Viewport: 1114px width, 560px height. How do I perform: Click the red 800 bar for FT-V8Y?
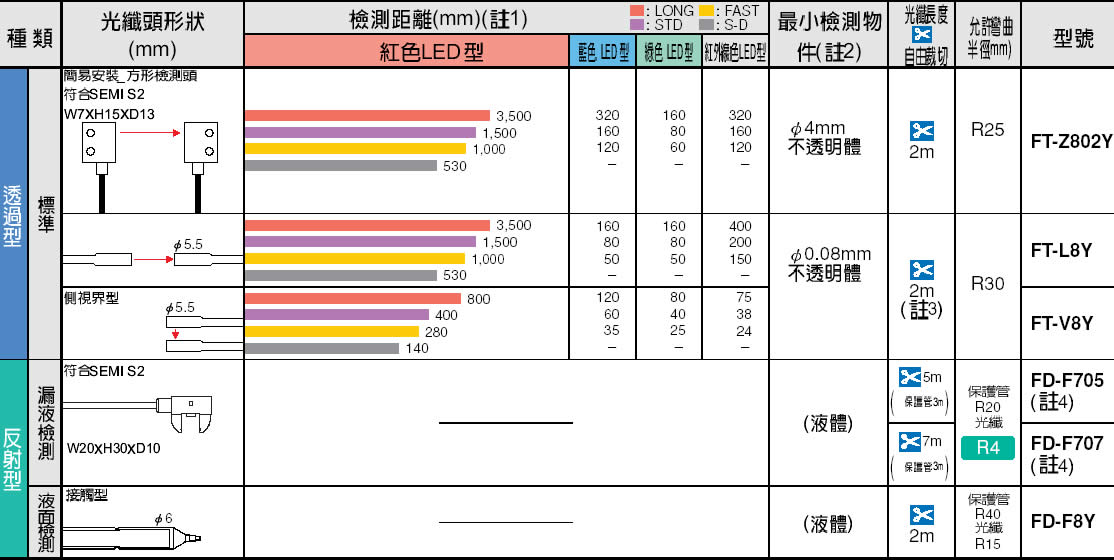[x=352, y=298]
